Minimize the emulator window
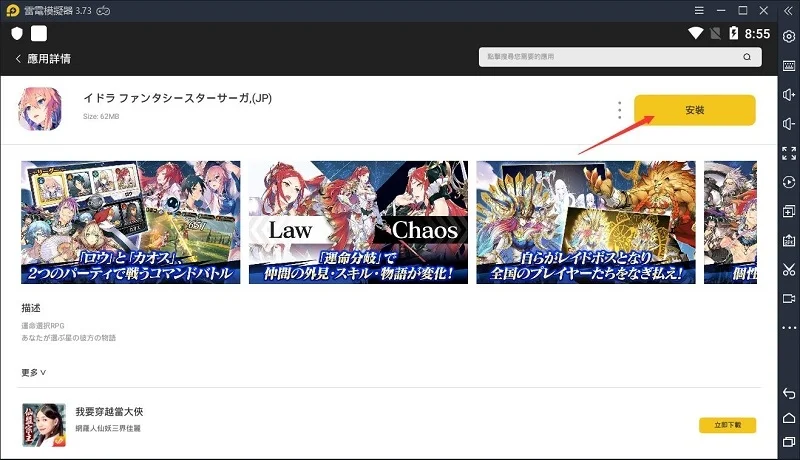The height and width of the screenshot is (460, 800). (721, 11)
